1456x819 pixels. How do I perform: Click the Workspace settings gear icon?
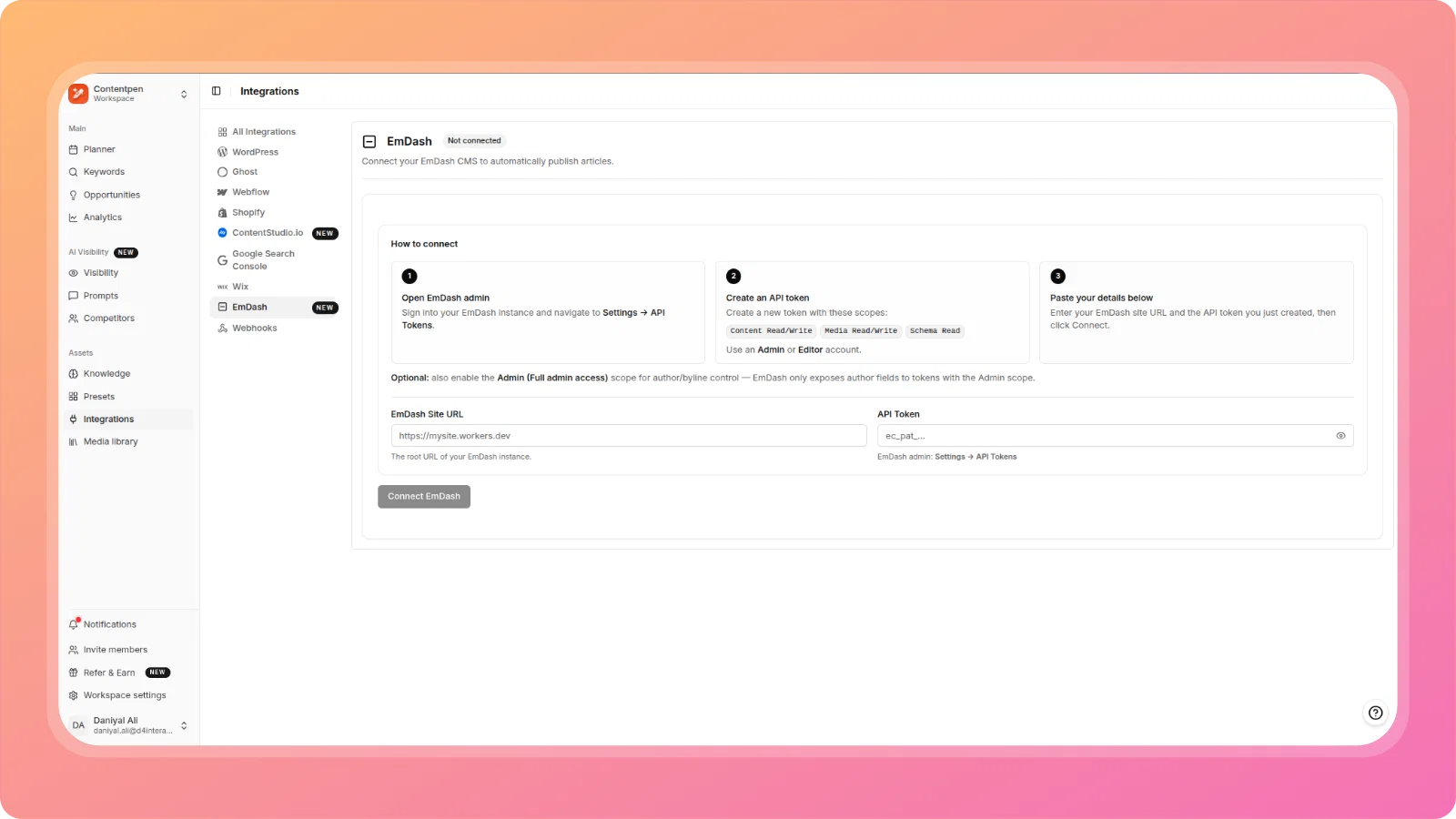pos(74,695)
